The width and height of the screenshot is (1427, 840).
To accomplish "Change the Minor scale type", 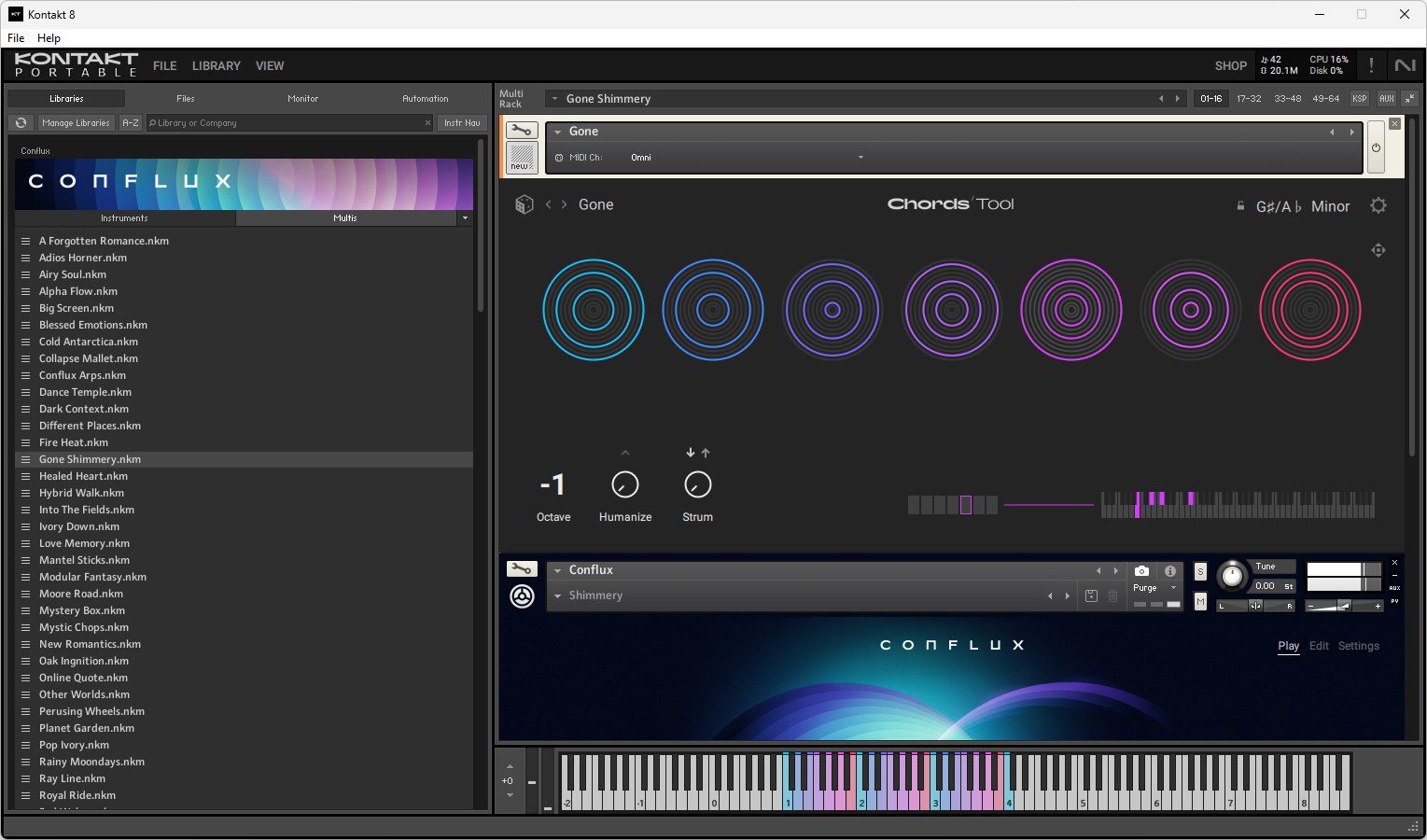I will tap(1330, 206).
